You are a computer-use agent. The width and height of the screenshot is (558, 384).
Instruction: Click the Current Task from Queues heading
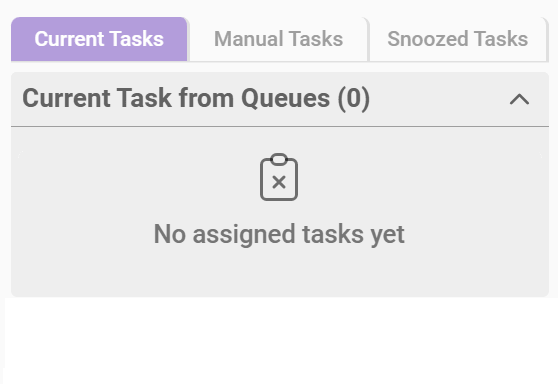pyautogui.click(x=196, y=98)
